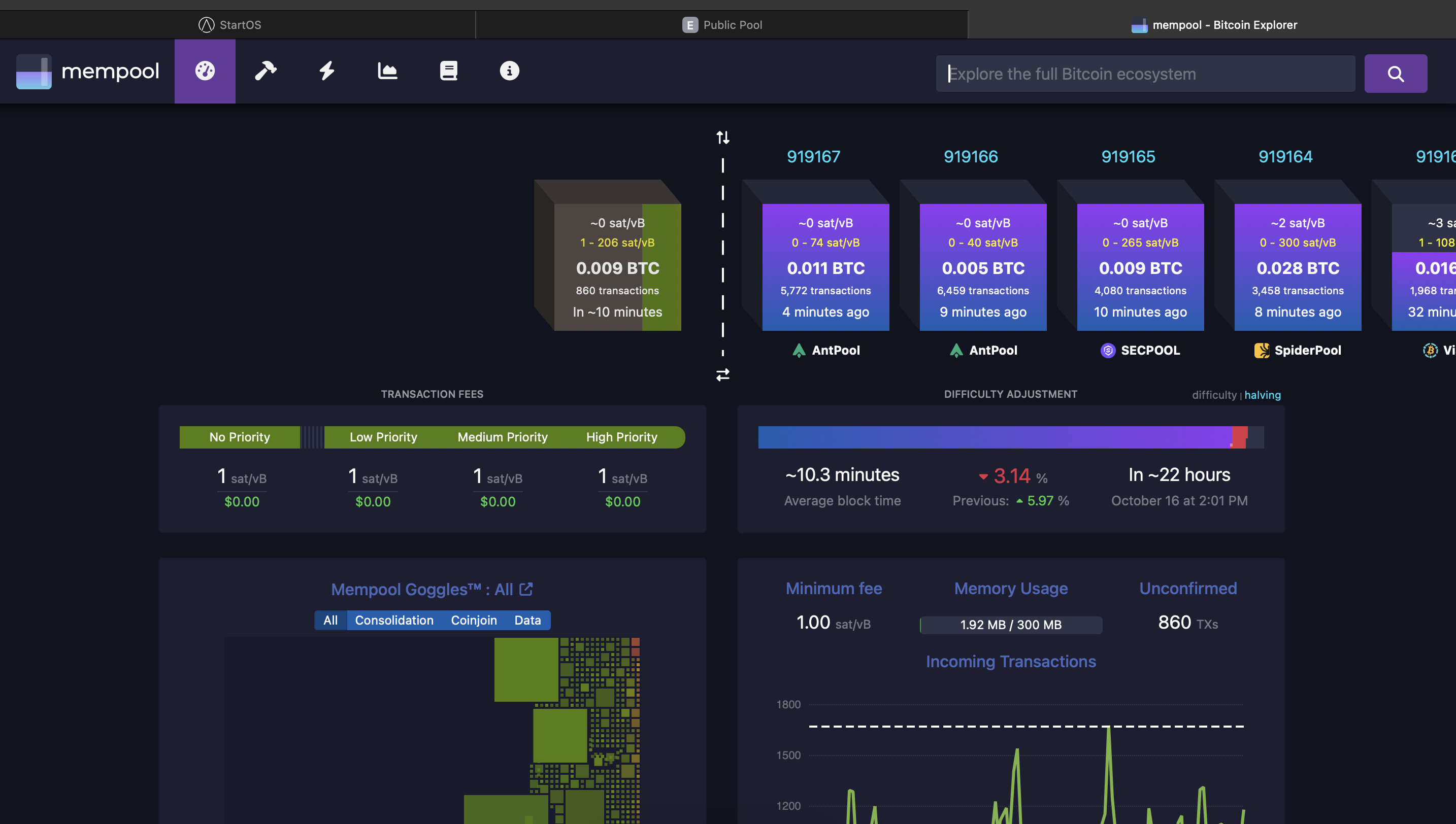
Task: Open the documentation book icon
Action: coord(448,72)
